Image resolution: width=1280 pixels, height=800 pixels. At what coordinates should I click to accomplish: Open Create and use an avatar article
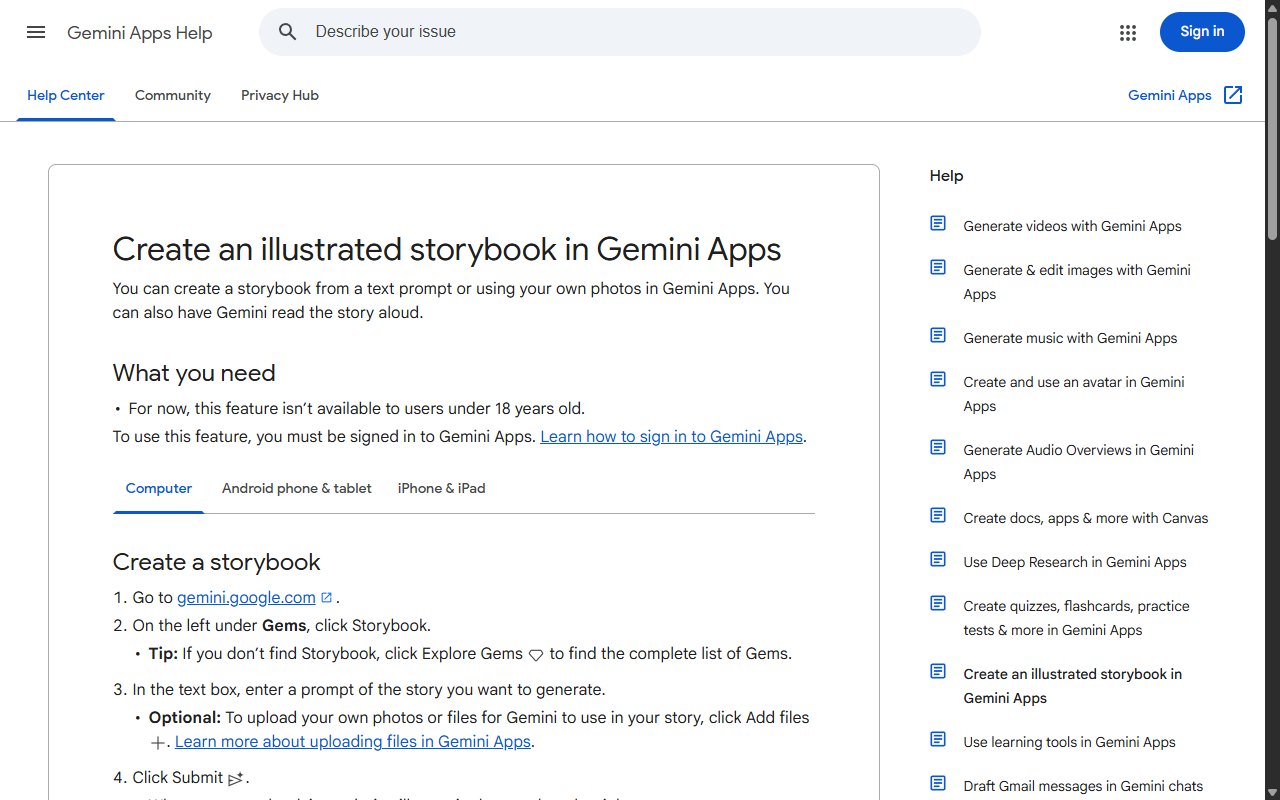tap(1074, 394)
